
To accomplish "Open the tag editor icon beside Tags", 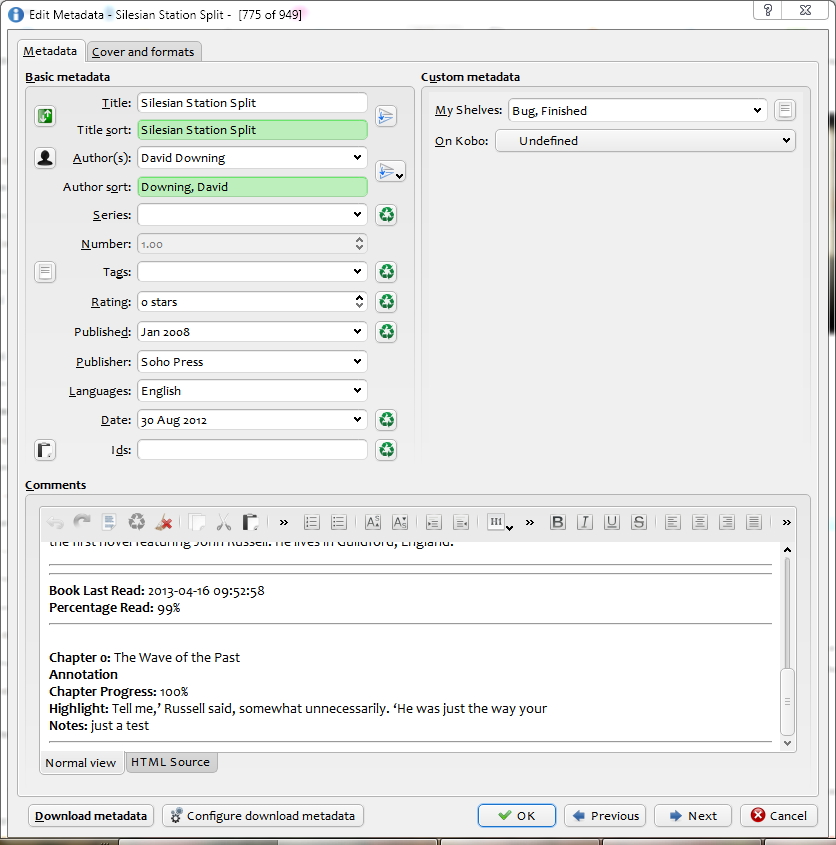I will pyautogui.click(x=45, y=272).
